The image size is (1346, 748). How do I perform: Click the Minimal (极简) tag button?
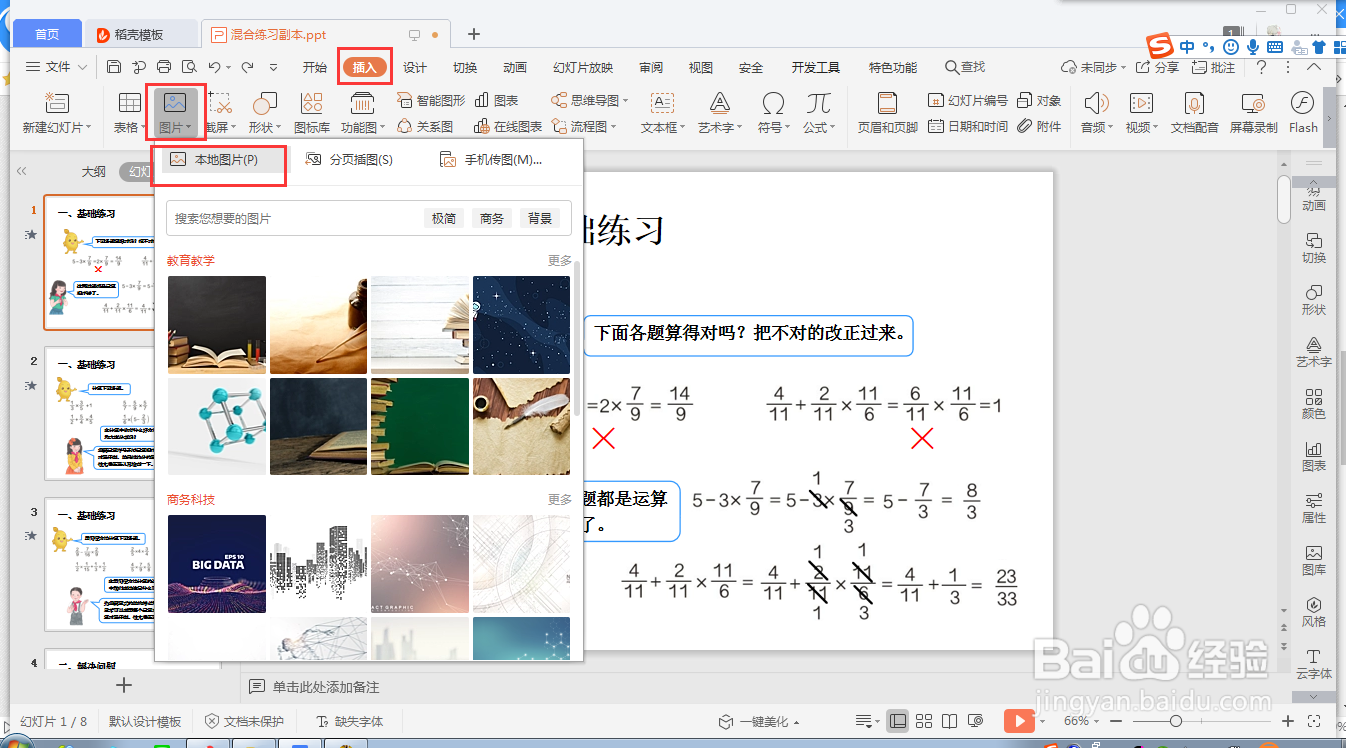(x=444, y=218)
